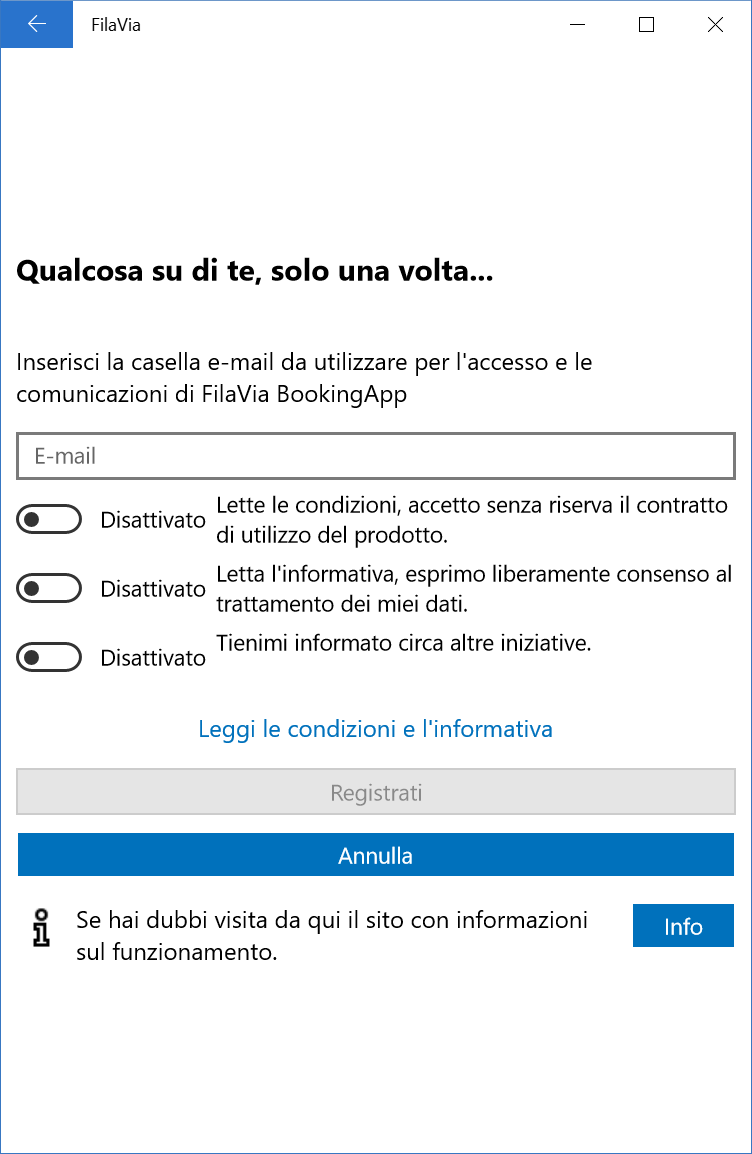
Task: Focus the E-mail input field
Action: 376,456
